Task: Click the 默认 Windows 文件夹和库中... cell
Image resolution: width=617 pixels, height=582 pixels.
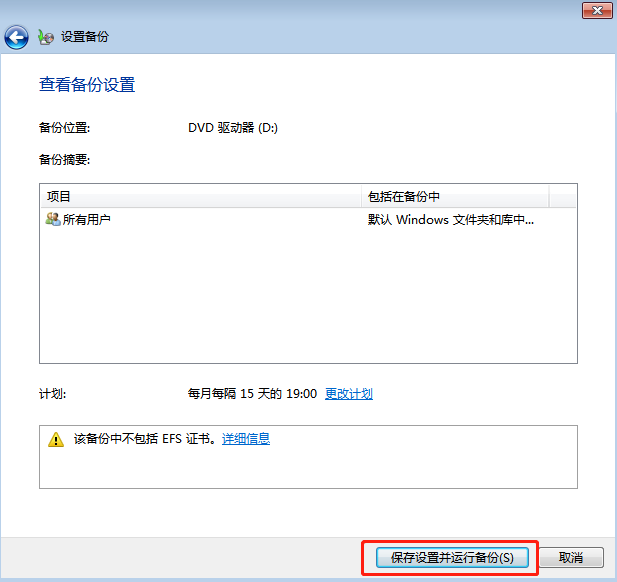Action: tap(451, 219)
